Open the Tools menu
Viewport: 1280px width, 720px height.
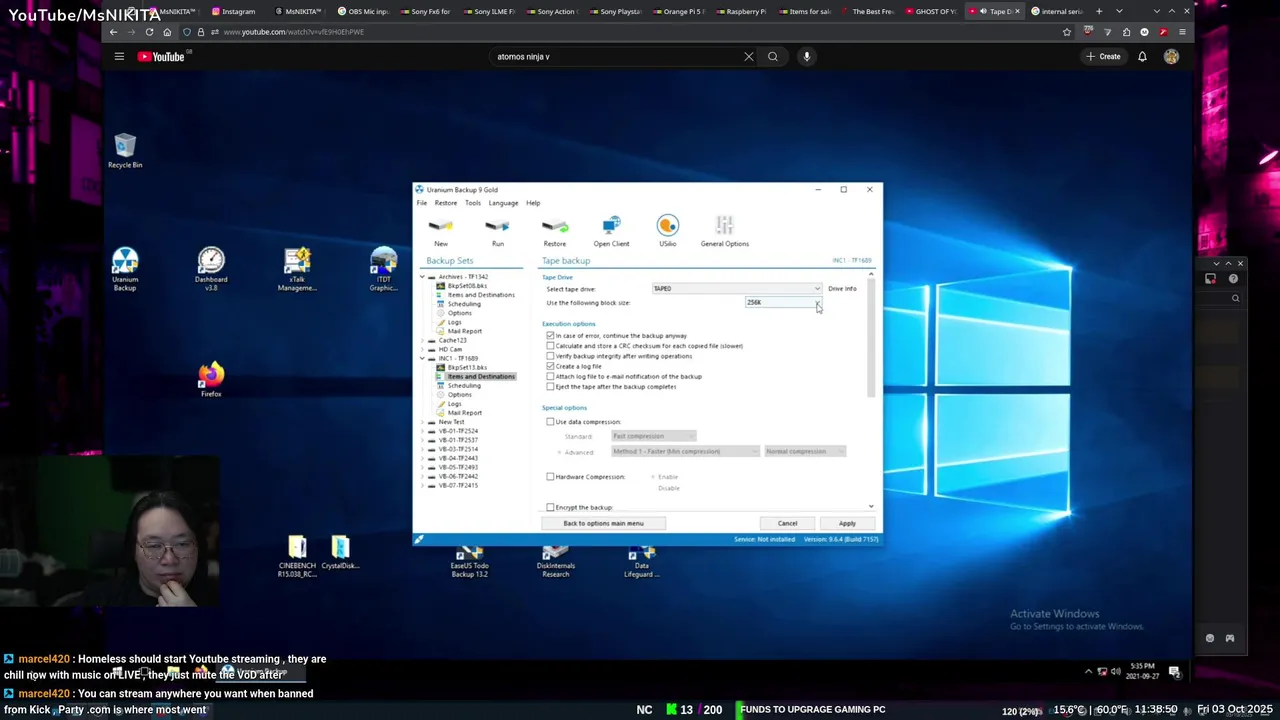point(473,203)
